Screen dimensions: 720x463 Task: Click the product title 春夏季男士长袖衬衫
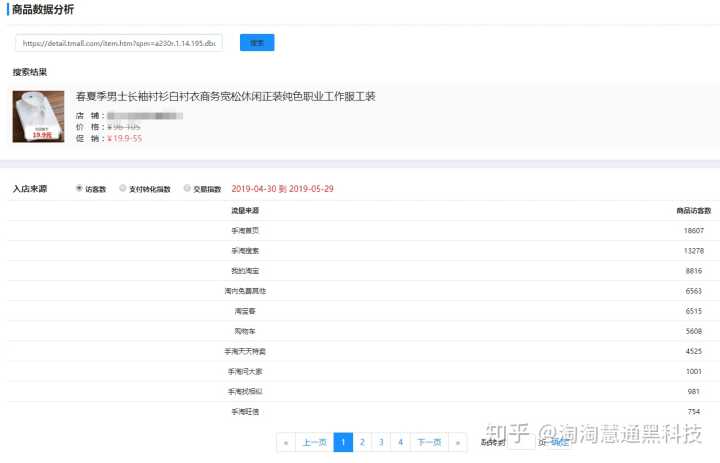(x=225, y=97)
